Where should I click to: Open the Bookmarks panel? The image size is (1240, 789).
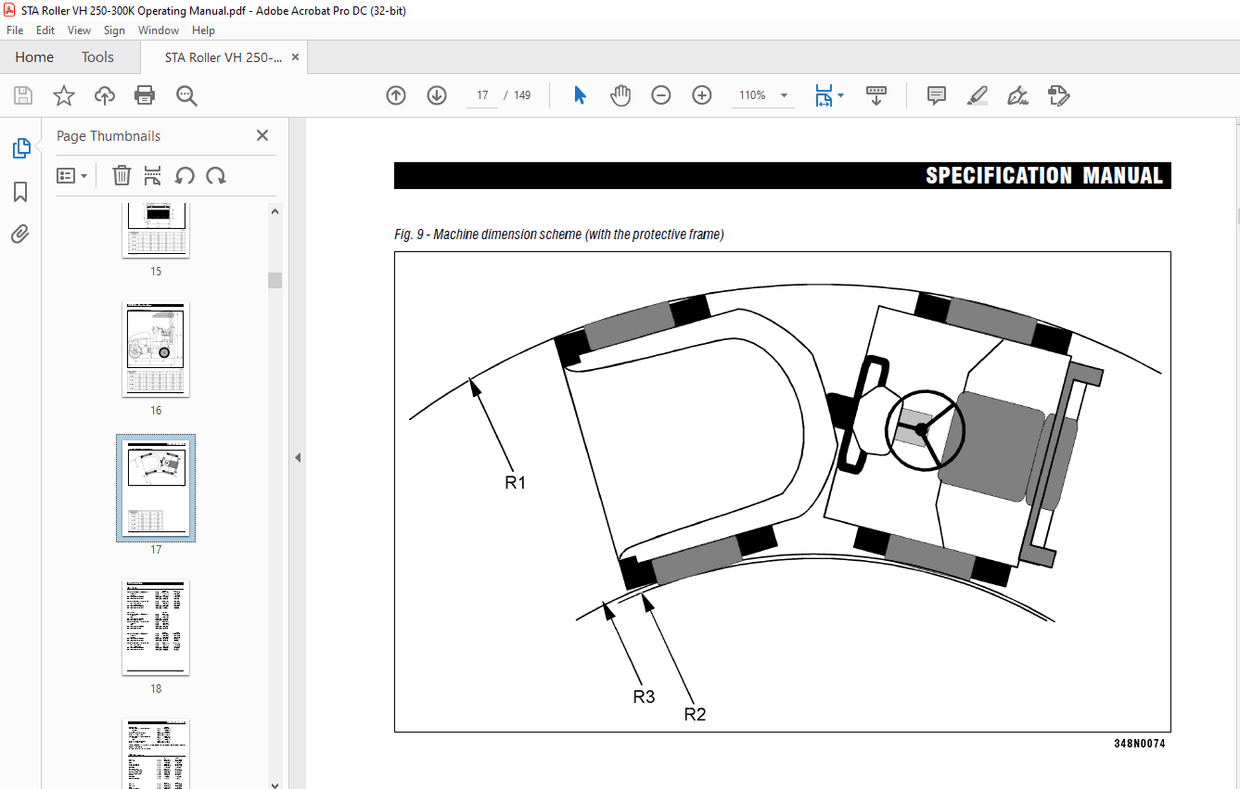tap(20, 192)
